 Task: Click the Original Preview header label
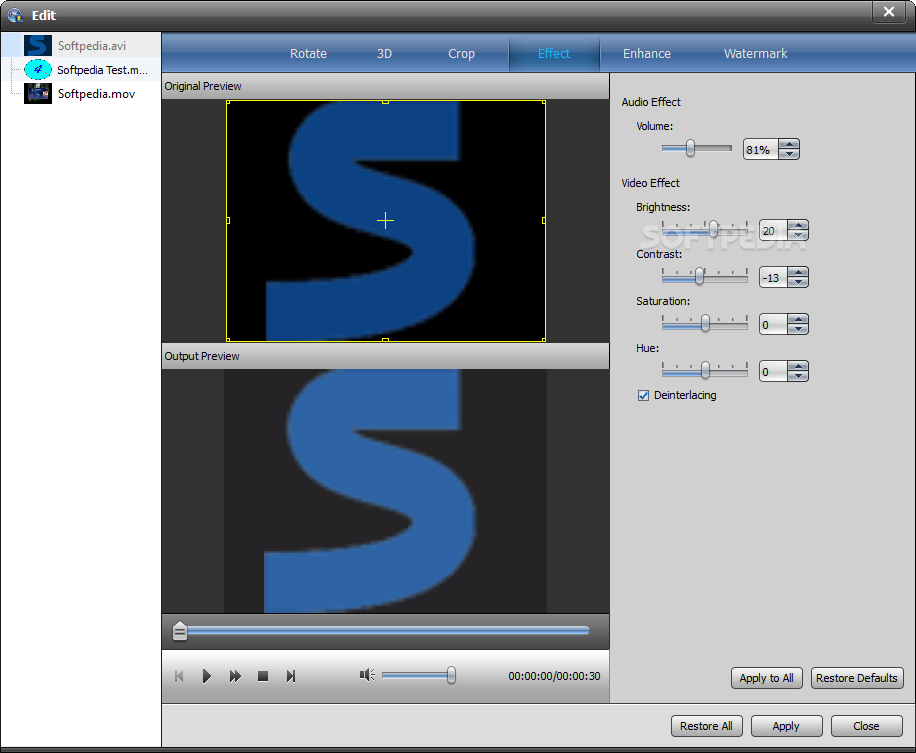tap(203, 86)
